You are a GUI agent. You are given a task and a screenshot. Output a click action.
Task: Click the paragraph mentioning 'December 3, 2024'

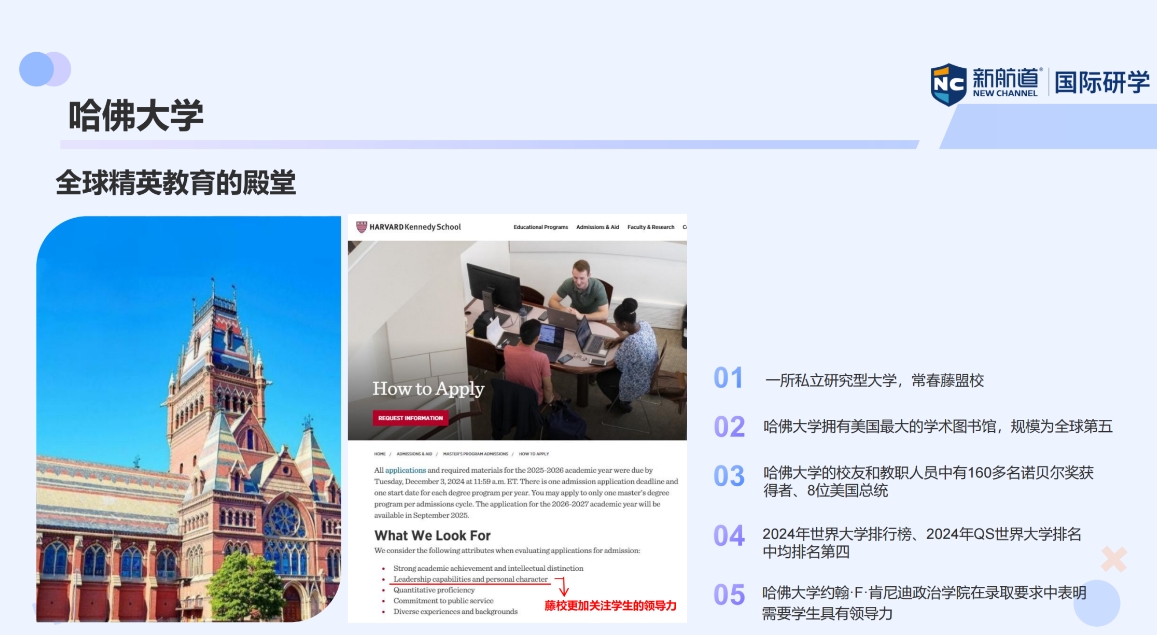[x=525, y=493]
